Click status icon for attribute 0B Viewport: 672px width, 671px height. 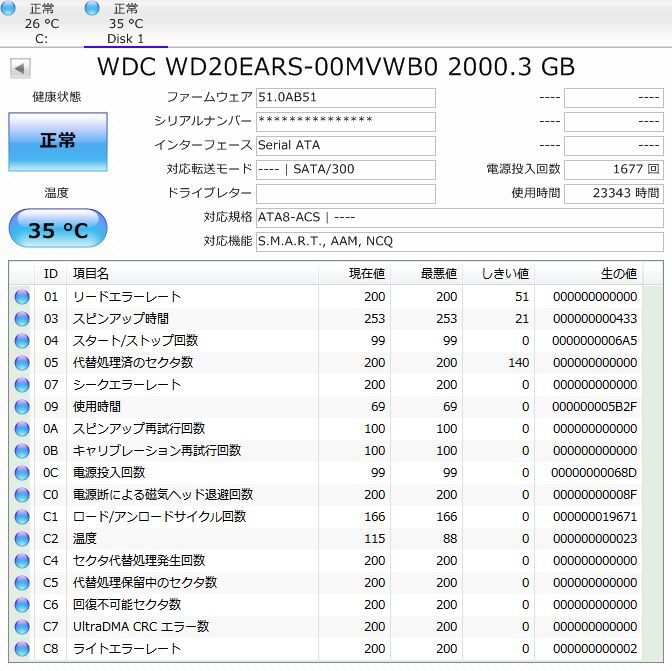click(22, 451)
